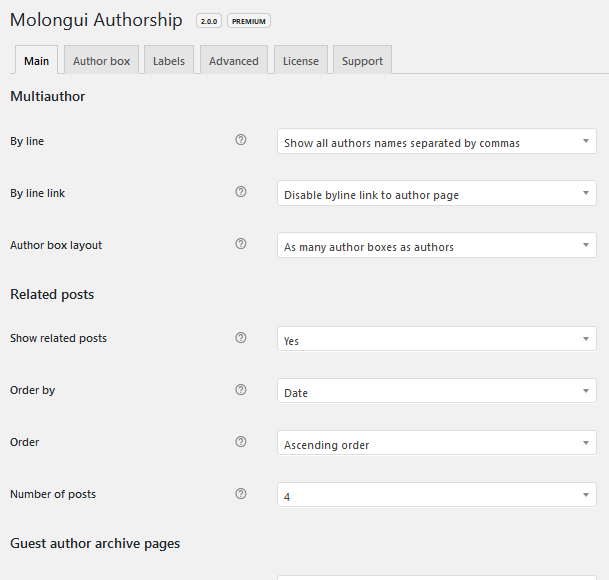Image resolution: width=609 pixels, height=580 pixels.
Task: Click help icon for Author box layout
Action: pyautogui.click(x=240, y=244)
